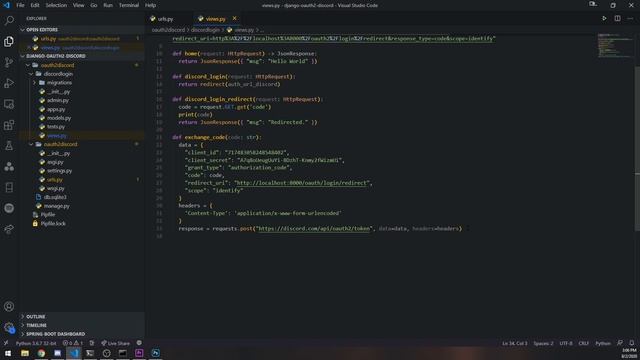The width and height of the screenshot is (640, 360).
Task: Open the Manage gear in activity bar
Action: (9, 327)
